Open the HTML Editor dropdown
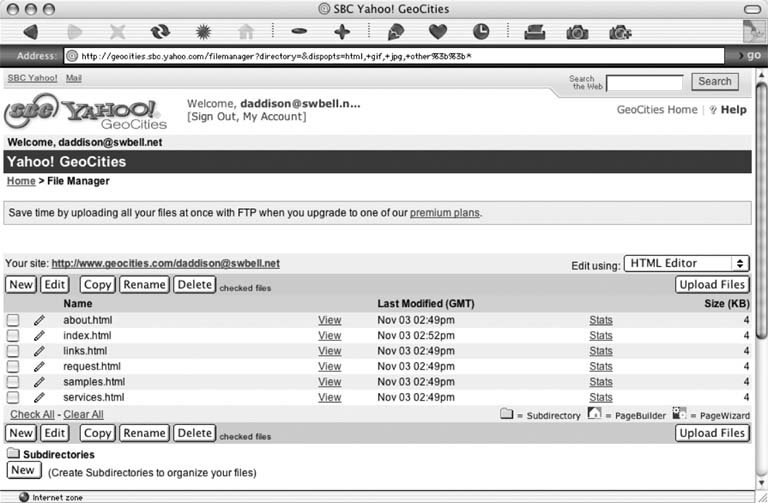Viewport: 768px width, 503px height. (x=686, y=263)
